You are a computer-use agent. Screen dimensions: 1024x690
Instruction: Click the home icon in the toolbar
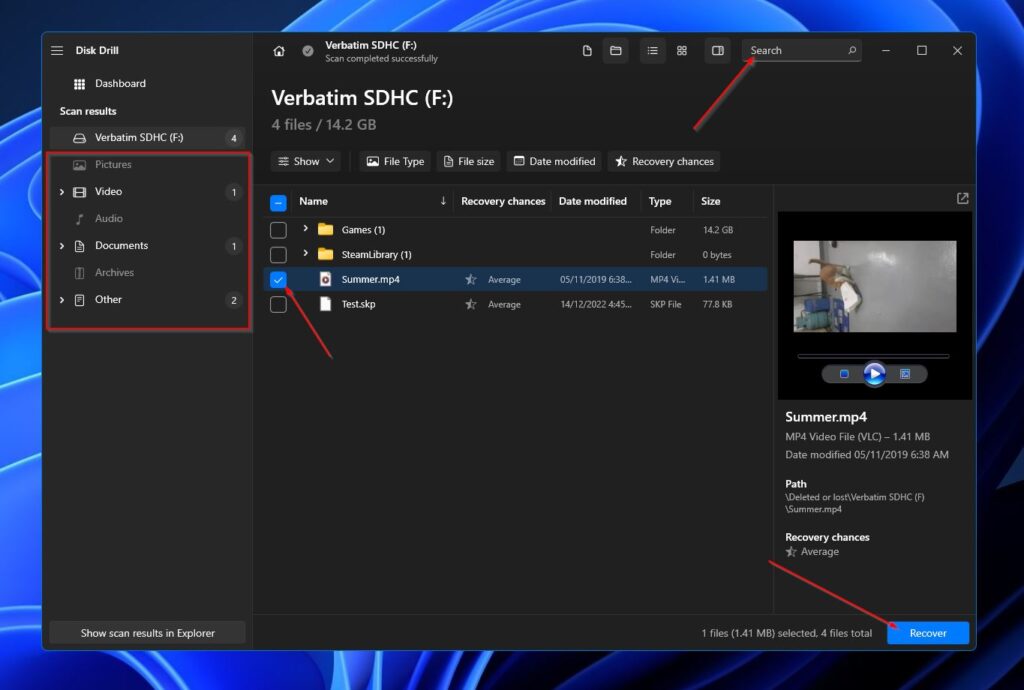click(x=278, y=50)
